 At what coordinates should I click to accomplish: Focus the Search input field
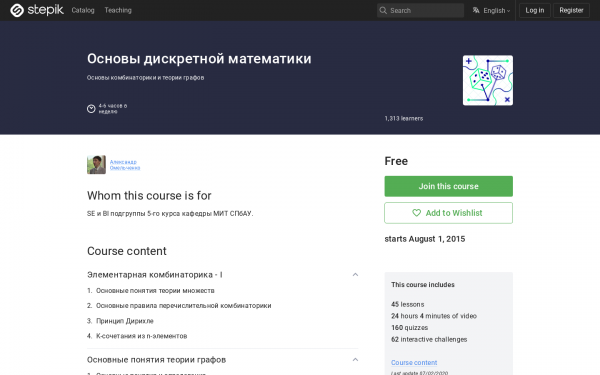click(x=420, y=10)
